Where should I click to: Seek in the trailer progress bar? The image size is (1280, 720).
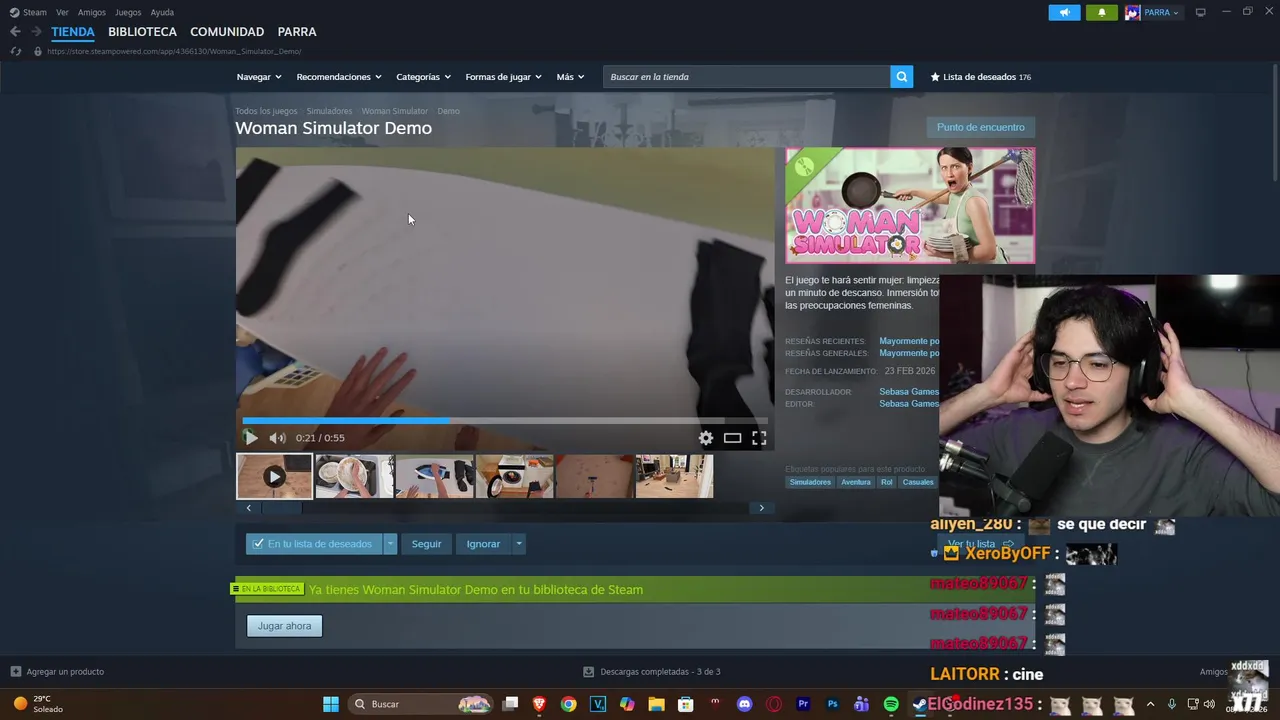[x=505, y=421]
